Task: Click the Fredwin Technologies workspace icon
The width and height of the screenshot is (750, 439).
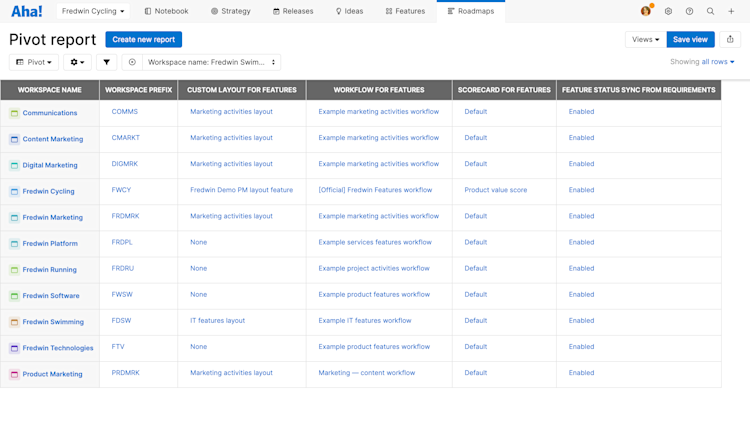Action: point(14,348)
